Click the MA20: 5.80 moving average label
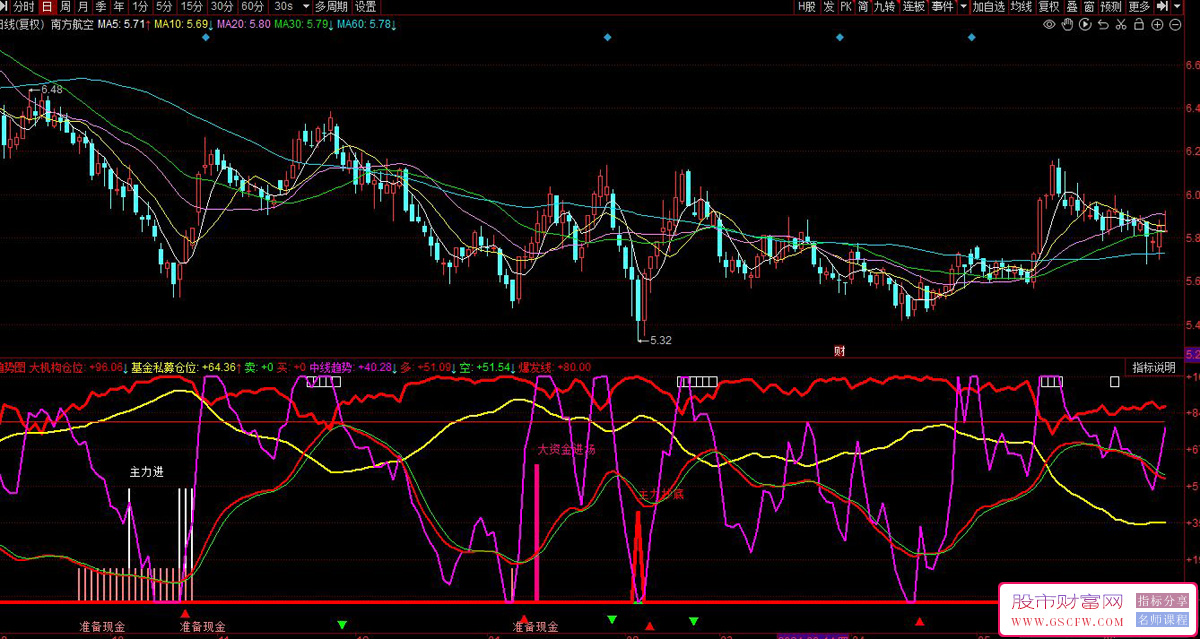Screen dimensions: 1200x639 (244, 23)
